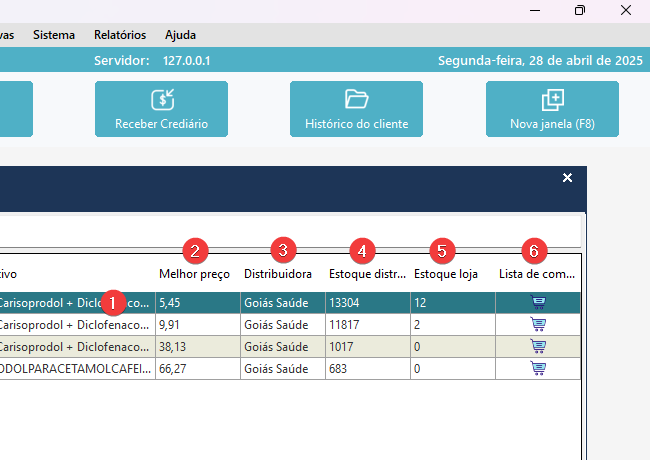Click the date Segunda-feira, 28 de abril de 2025

tap(540, 61)
